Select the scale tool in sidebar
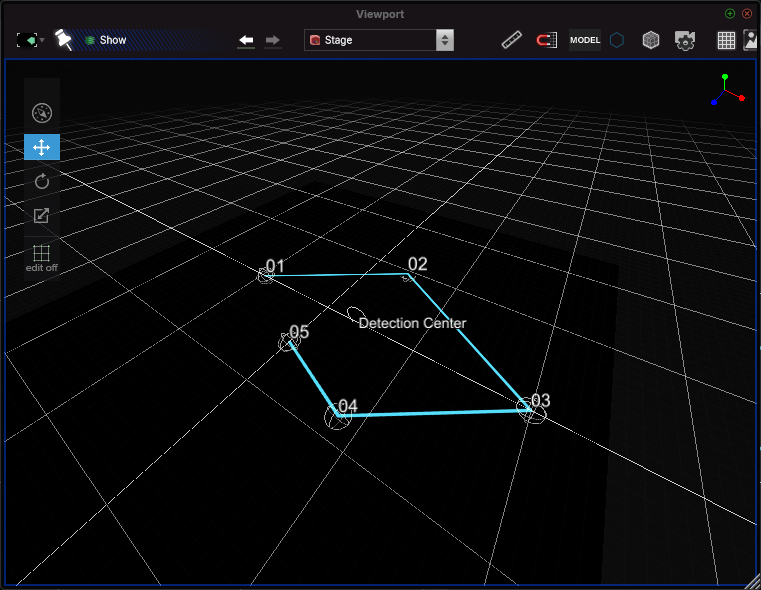 (x=42, y=215)
